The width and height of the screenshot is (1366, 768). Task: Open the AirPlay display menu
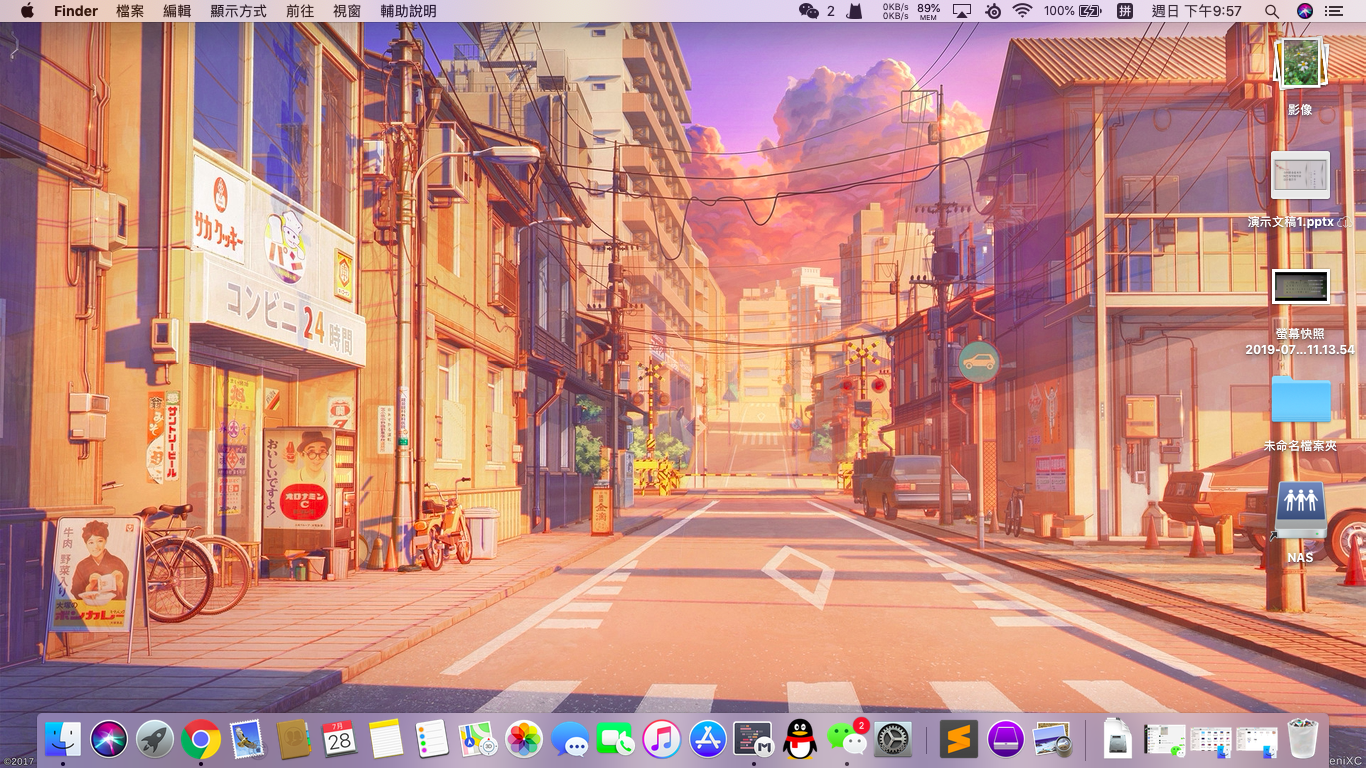pos(961,11)
